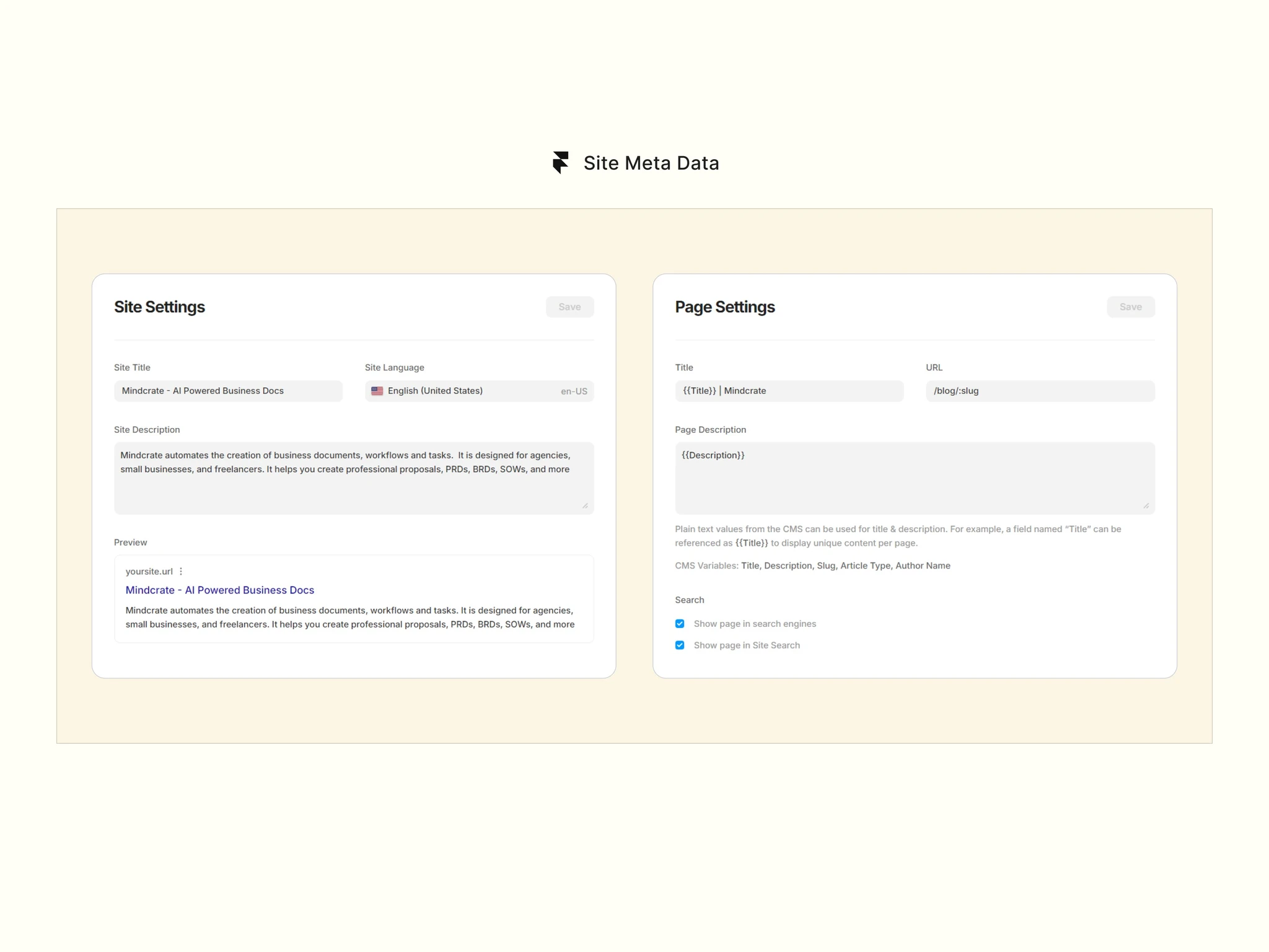The image size is (1269, 952).
Task: Click the US flag icon in Site Language
Action: click(377, 391)
